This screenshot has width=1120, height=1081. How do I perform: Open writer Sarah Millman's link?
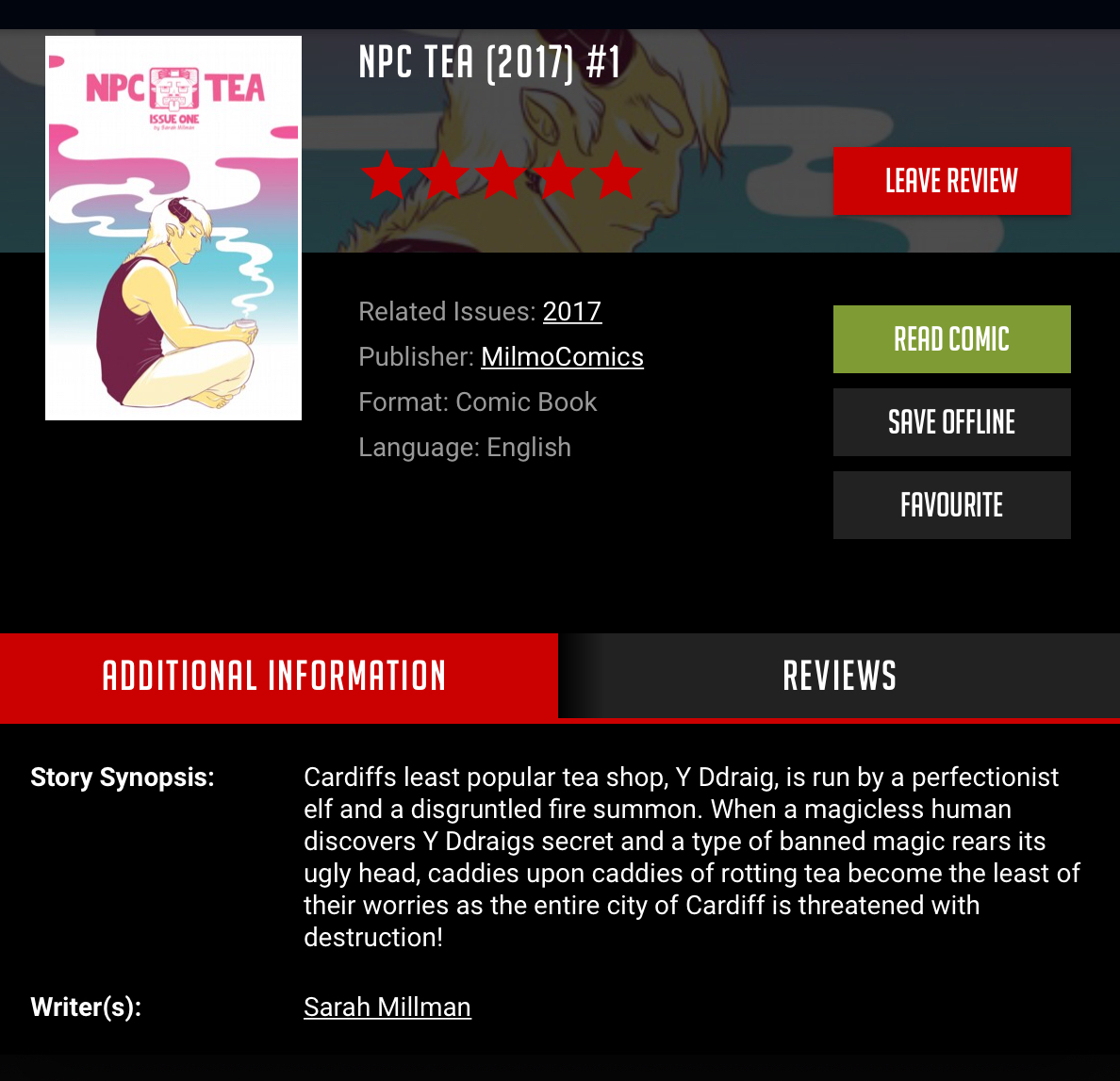click(387, 1007)
